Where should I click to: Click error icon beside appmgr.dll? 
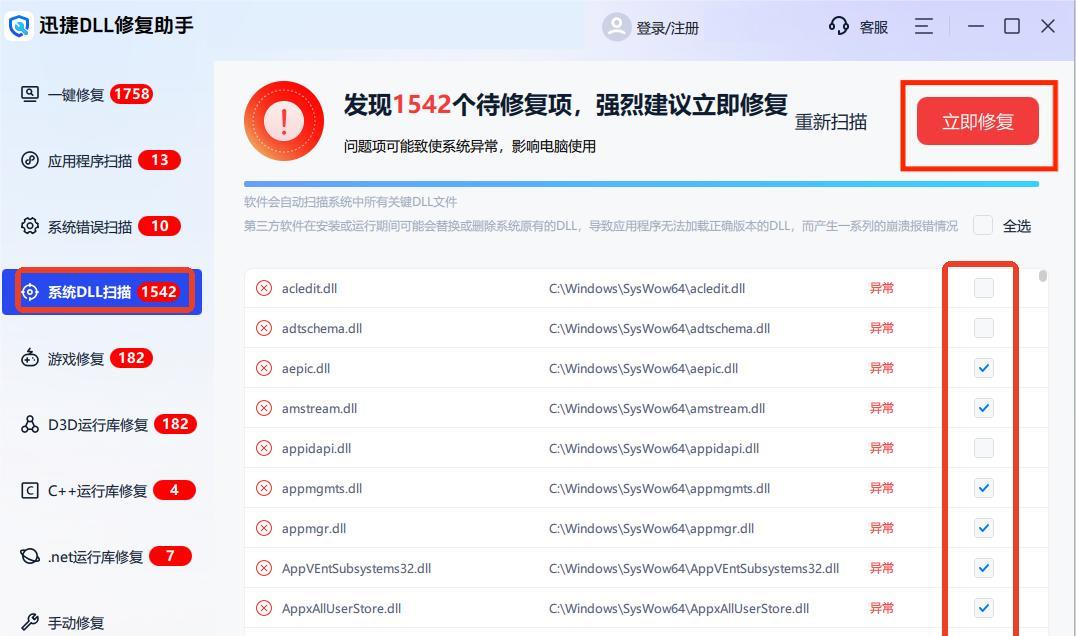[264, 528]
